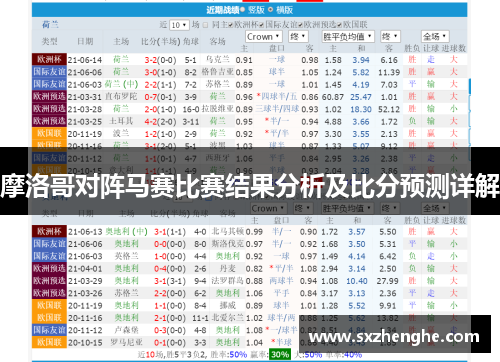Click the 日期 column header in Netherlands table
The width and height of the screenshot is (500, 362).
tap(85, 41)
